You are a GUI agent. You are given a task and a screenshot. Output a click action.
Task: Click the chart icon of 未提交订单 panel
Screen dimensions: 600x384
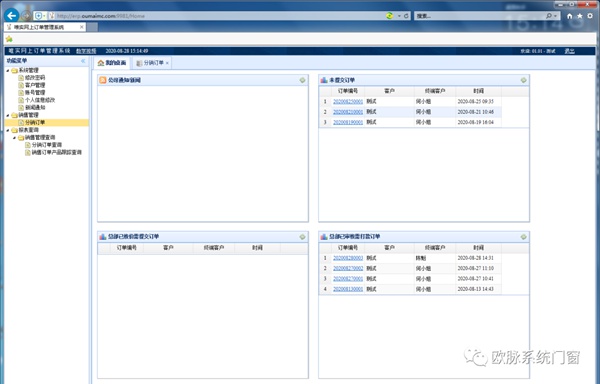coord(324,80)
